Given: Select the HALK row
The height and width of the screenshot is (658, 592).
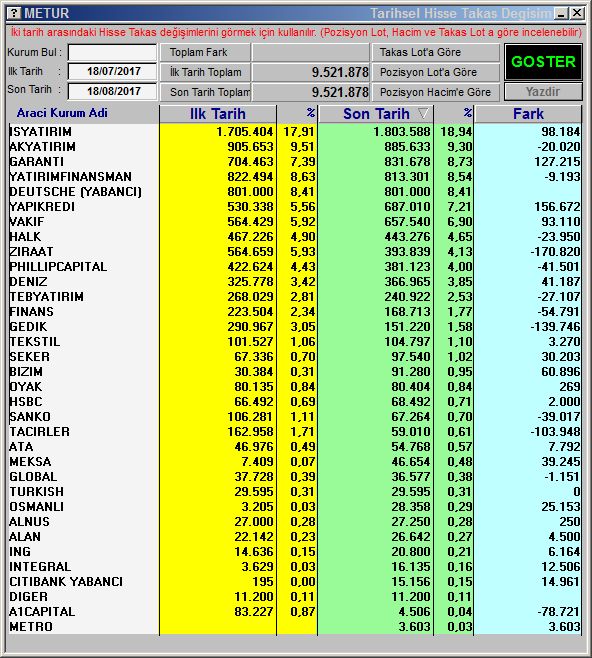Looking at the screenshot, I should [x=295, y=237].
